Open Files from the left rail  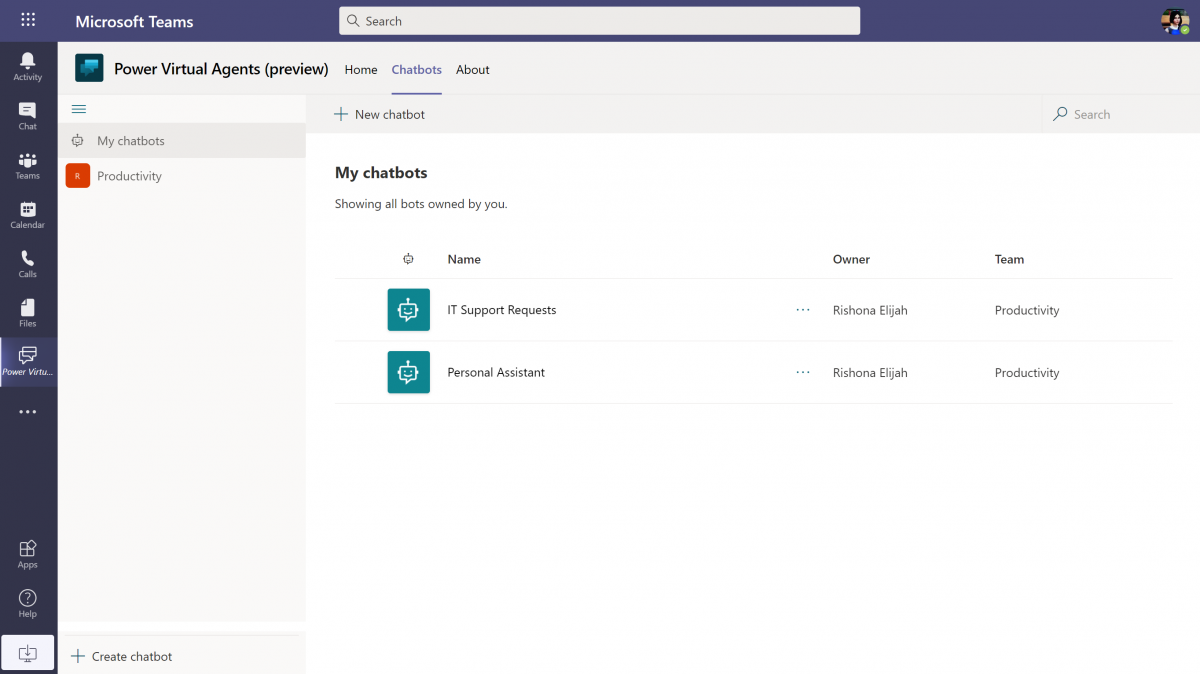tap(27, 312)
